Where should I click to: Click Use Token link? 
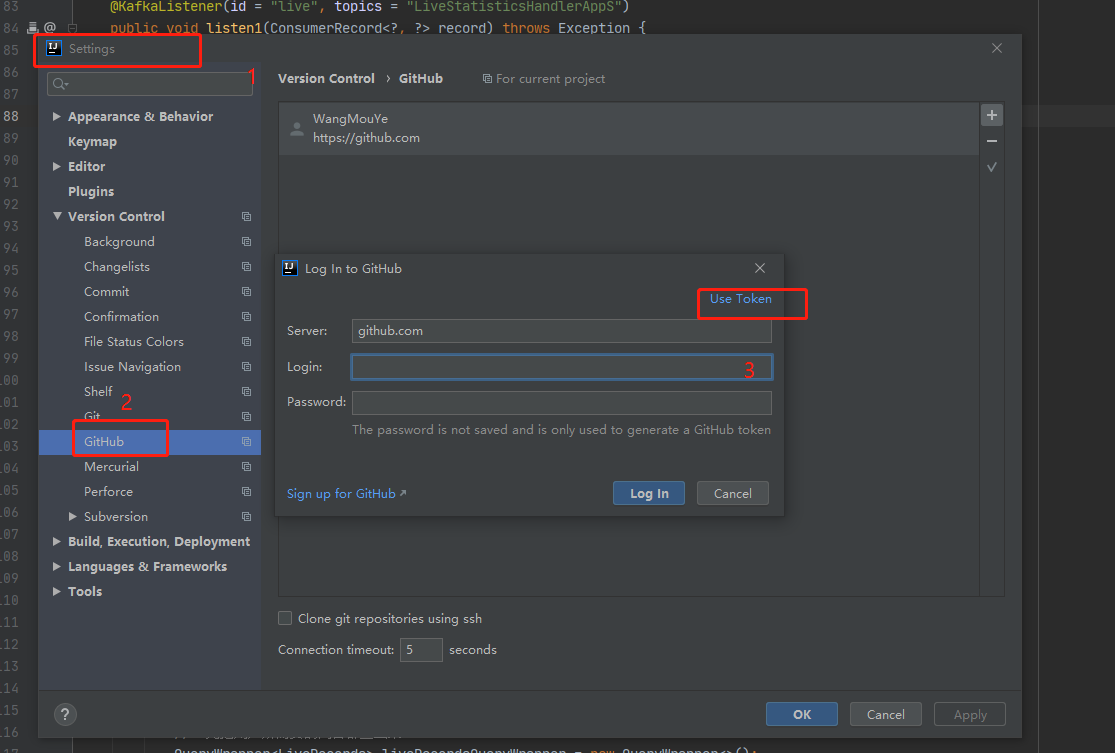click(x=740, y=299)
